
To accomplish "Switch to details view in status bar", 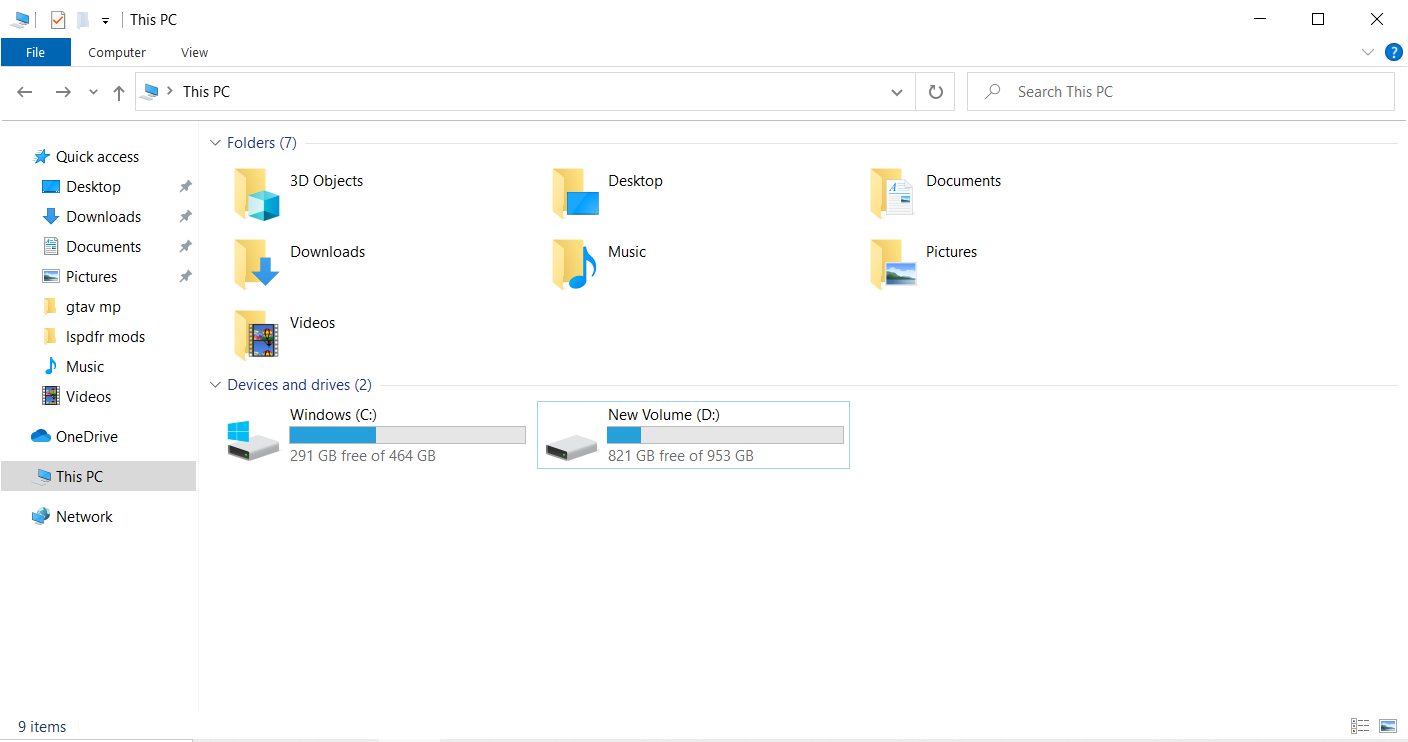I will coord(1360,726).
